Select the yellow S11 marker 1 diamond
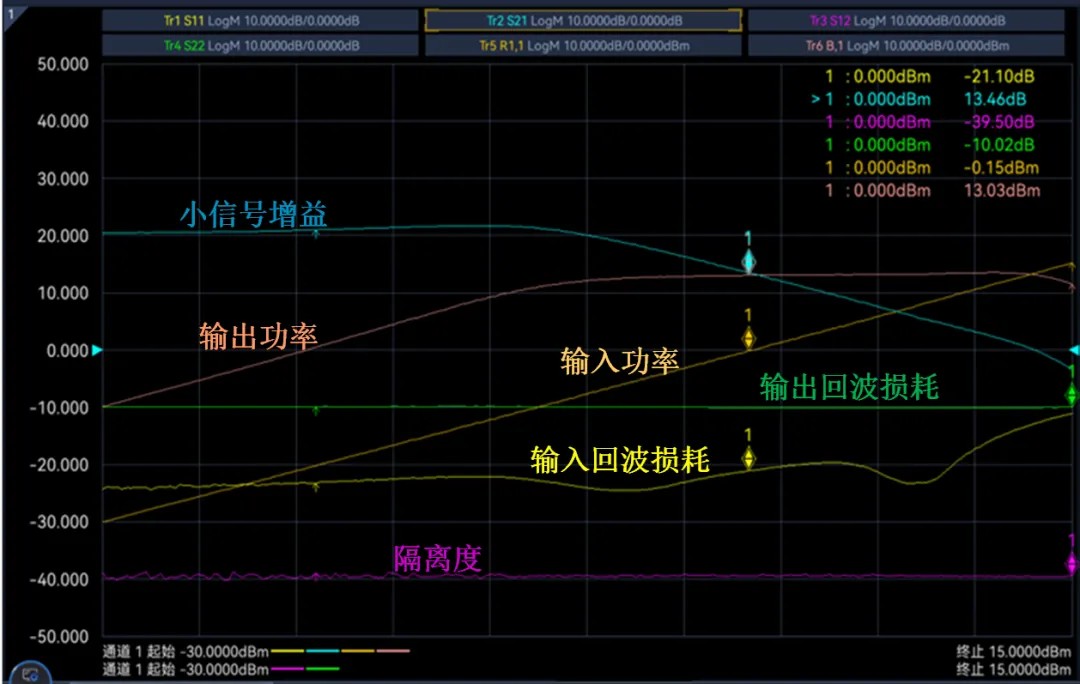Image resolution: width=1080 pixels, height=684 pixels. point(748,458)
